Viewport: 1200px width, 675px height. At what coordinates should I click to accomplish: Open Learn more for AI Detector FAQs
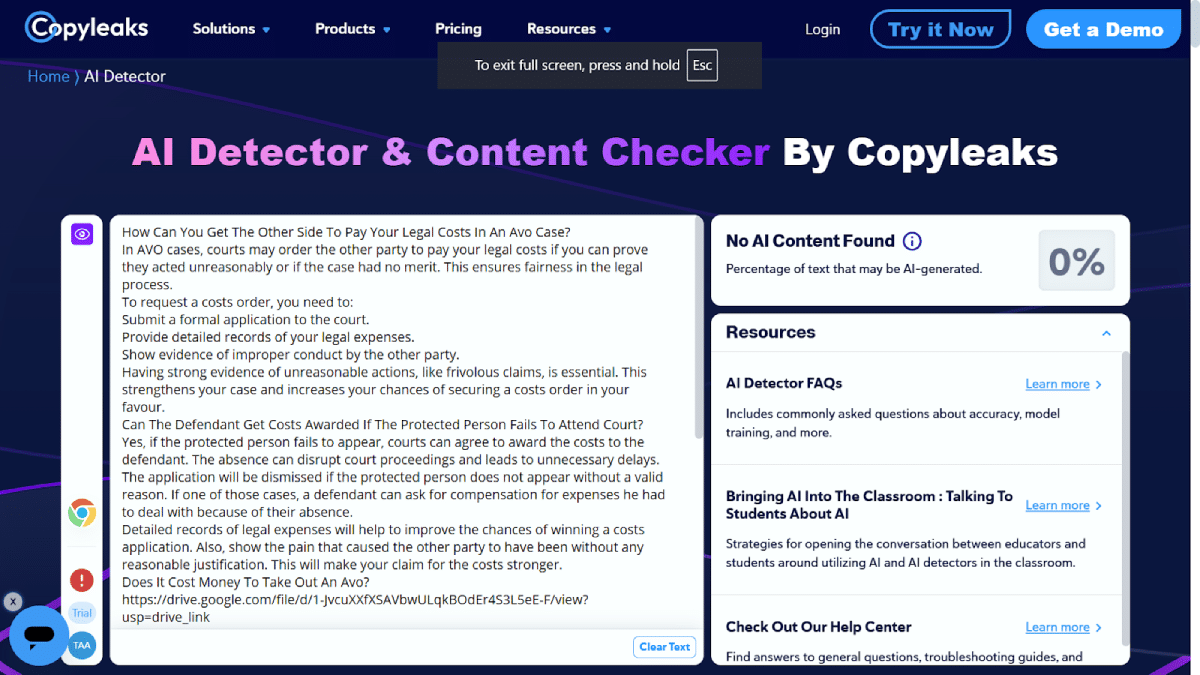click(x=1063, y=384)
